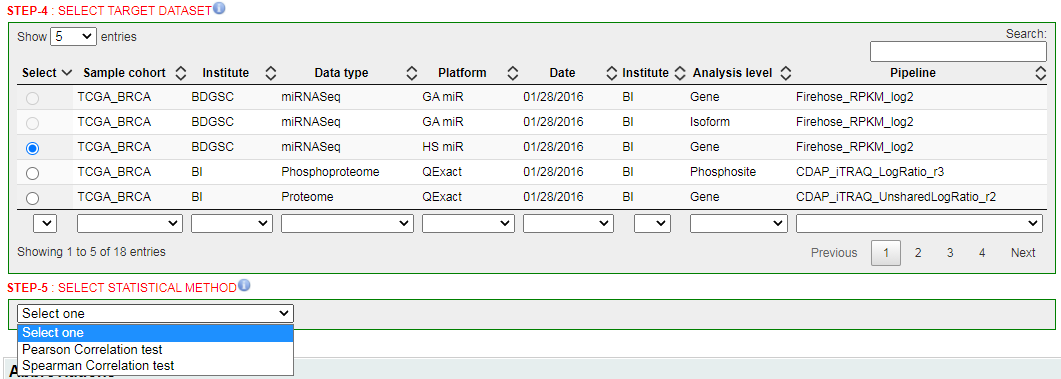Open the Data type filter dropdown
This screenshot has height=379, width=1061.
[347, 223]
